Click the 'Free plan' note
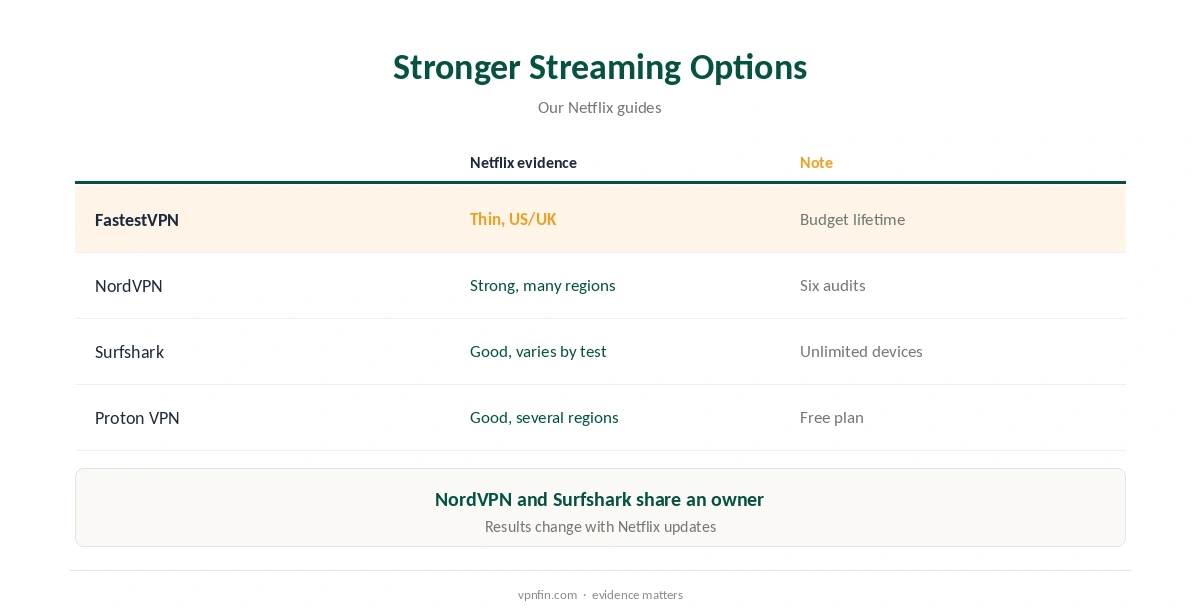Screen dimensions: 1200x614 pyautogui.click(x=832, y=418)
